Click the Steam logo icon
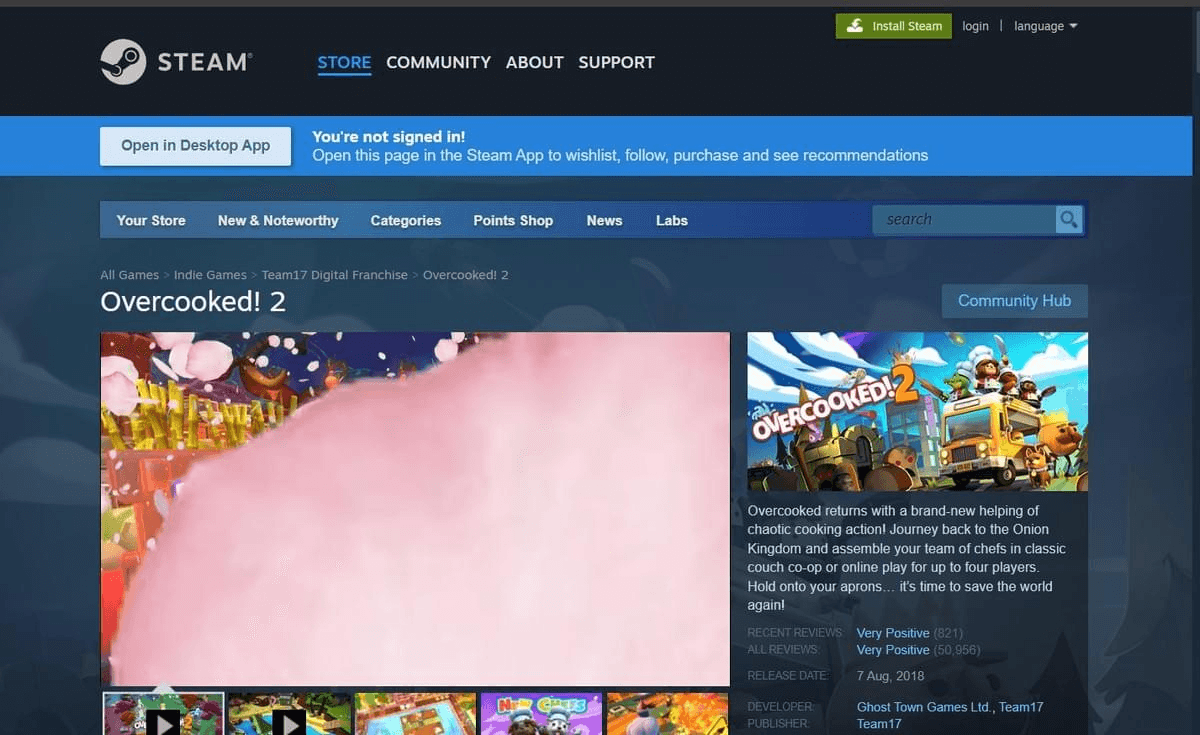1200x735 pixels. click(125, 61)
